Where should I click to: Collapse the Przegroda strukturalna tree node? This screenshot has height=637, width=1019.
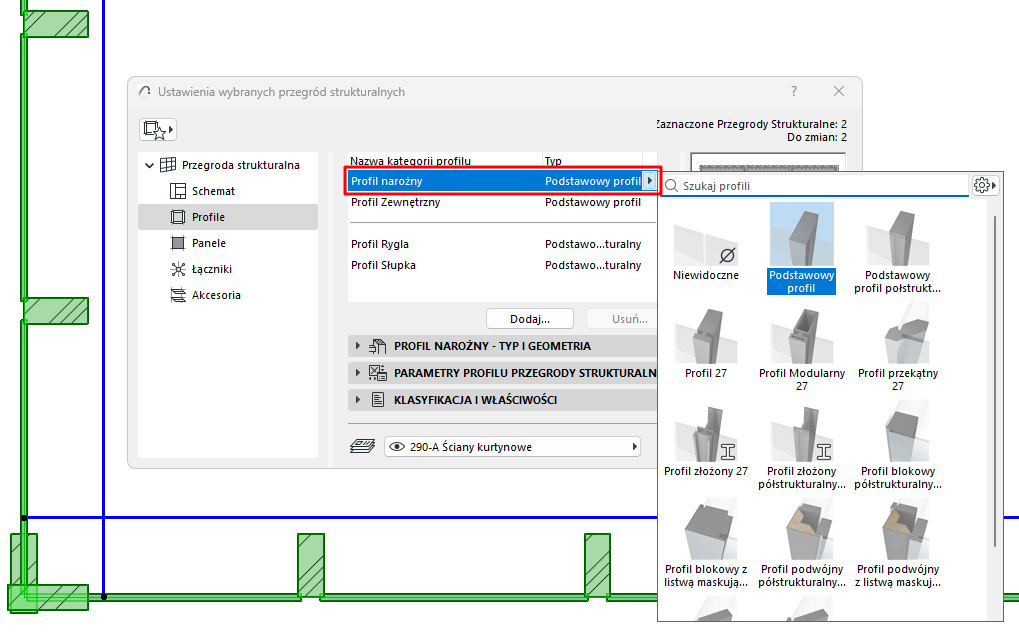149,165
